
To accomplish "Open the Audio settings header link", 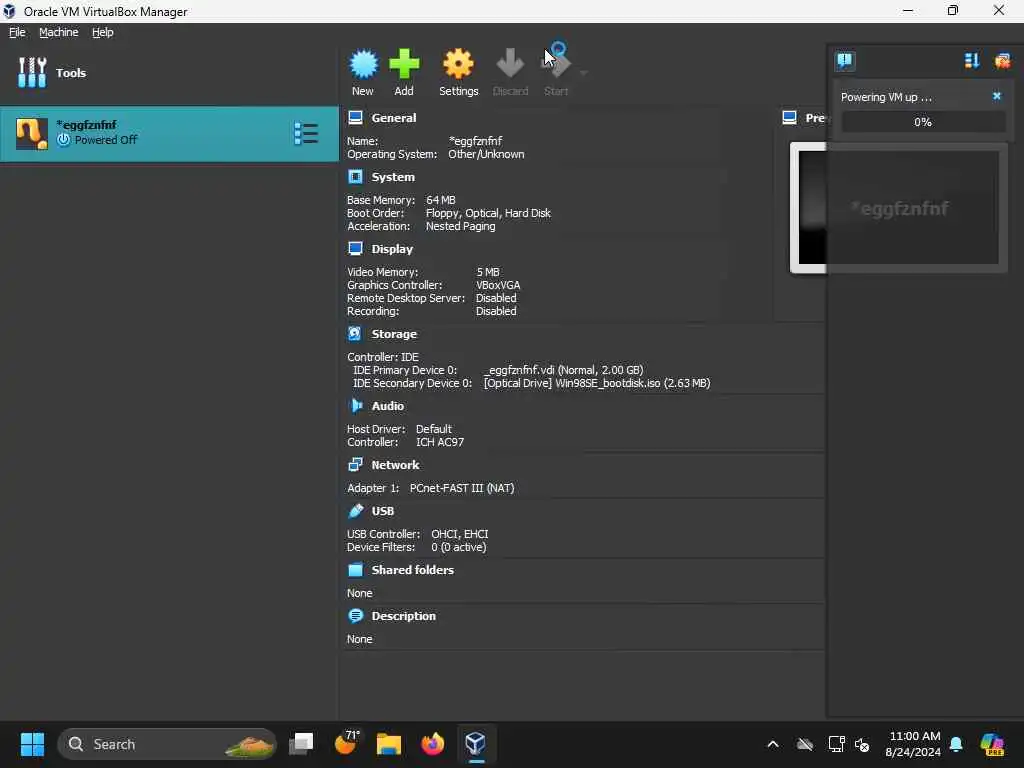I will pyautogui.click(x=388, y=406).
